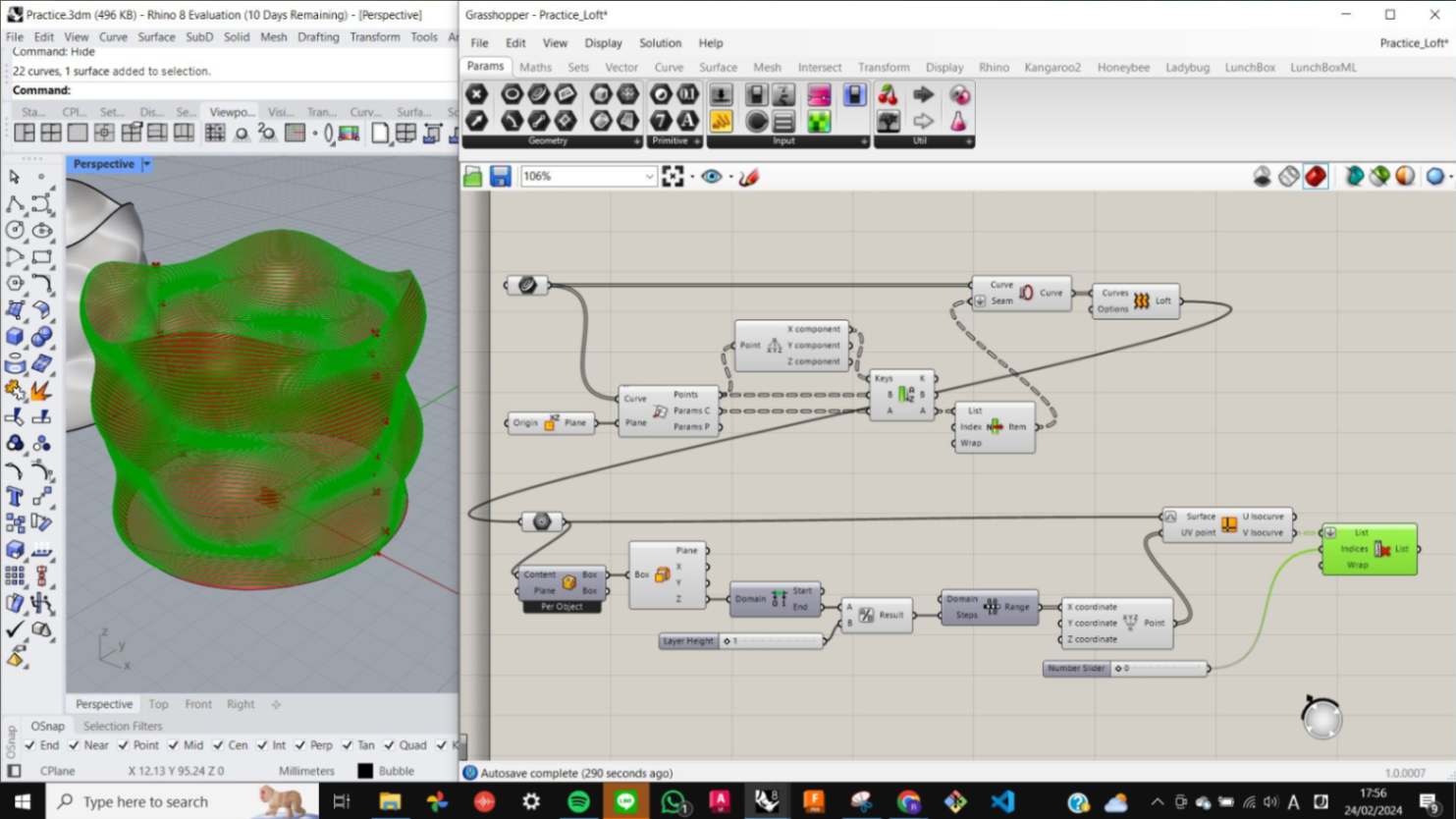The height and width of the screenshot is (819, 1456).
Task: Select the Loft component icon on canvas
Action: (x=1141, y=301)
